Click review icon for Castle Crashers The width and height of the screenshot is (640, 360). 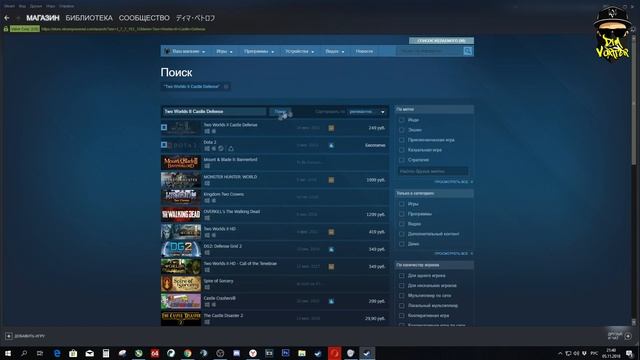click(x=331, y=301)
